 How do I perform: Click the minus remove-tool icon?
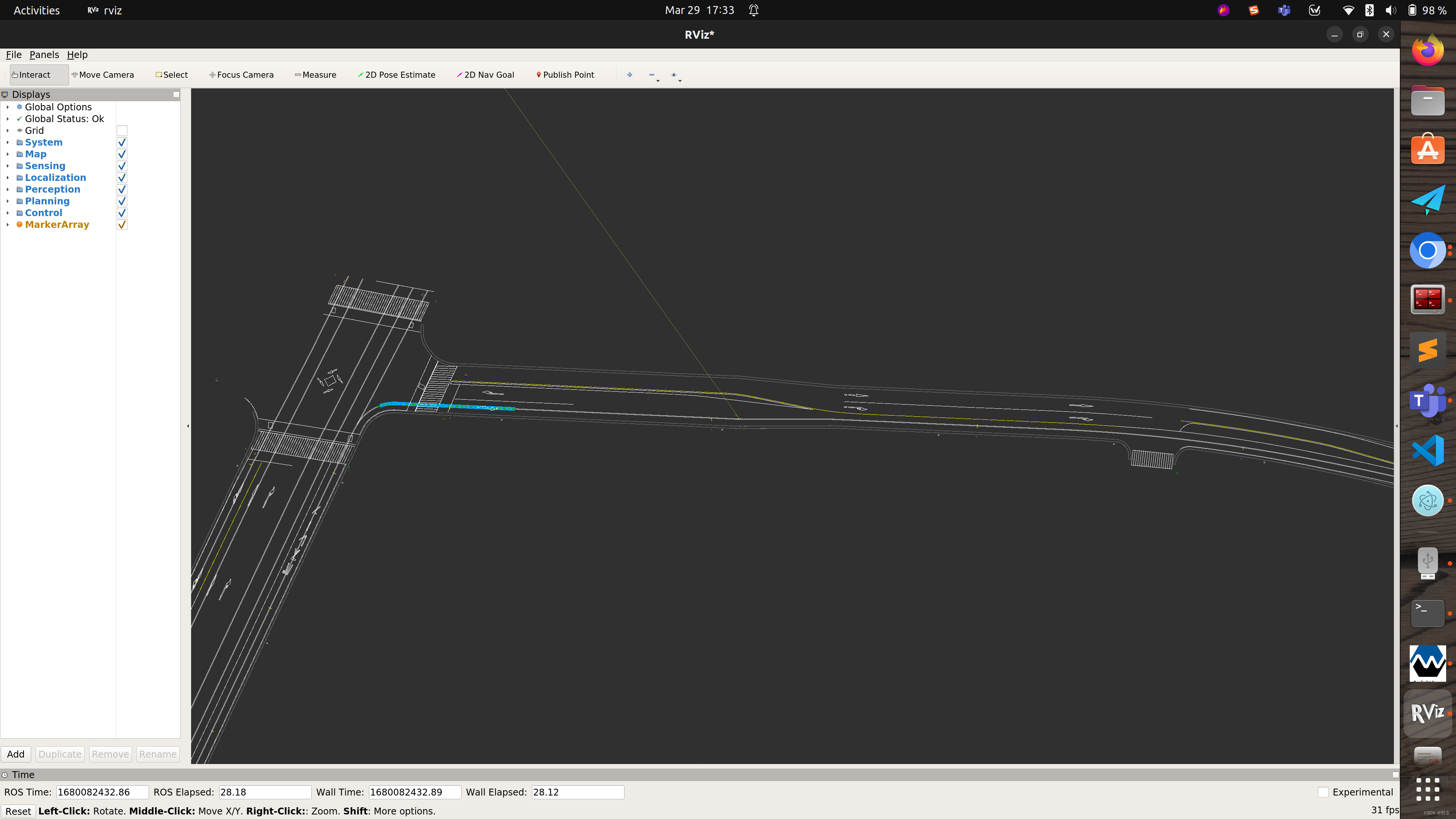click(652, 75)
